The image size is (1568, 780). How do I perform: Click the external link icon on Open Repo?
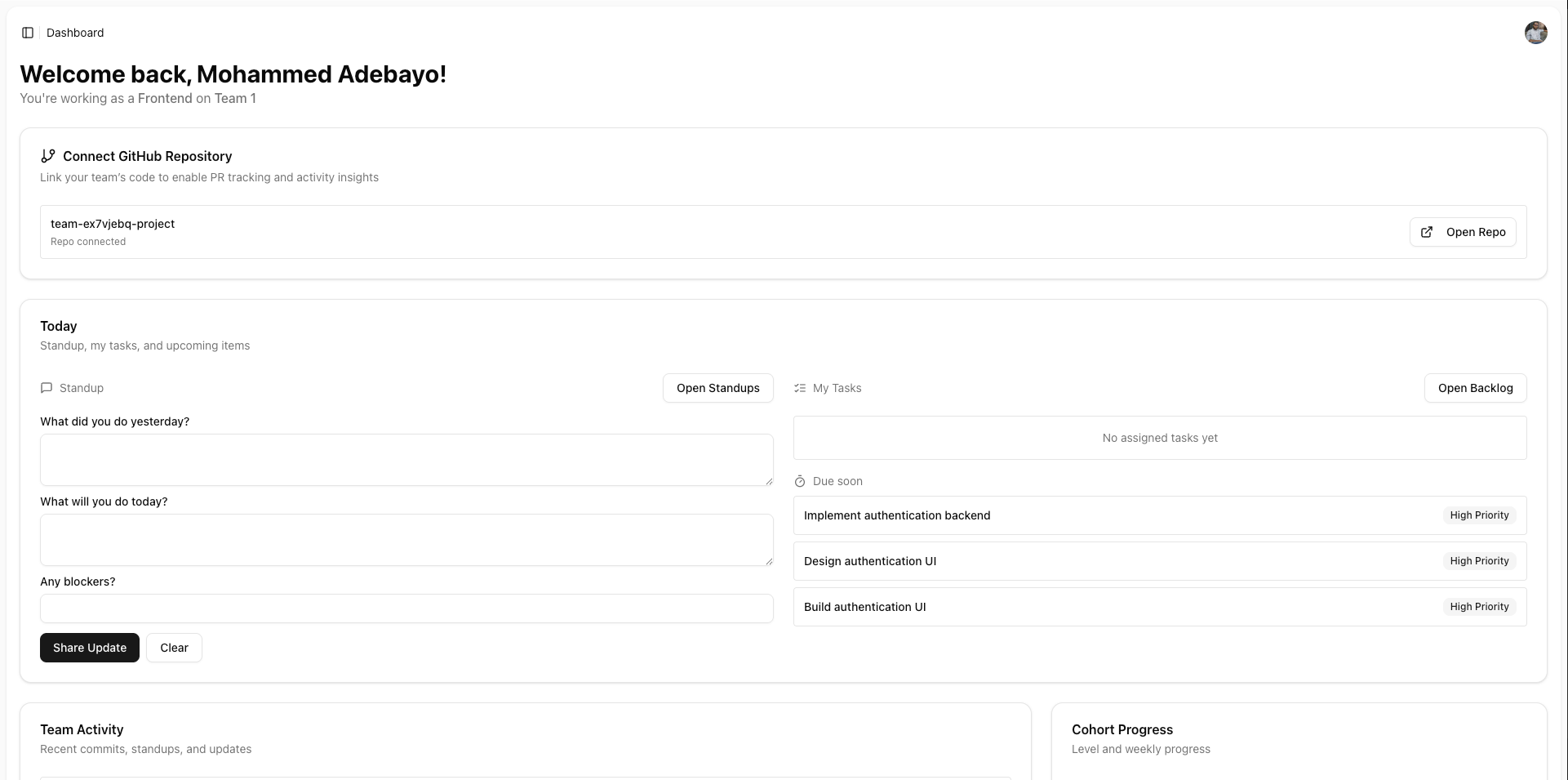point(1426,232)
